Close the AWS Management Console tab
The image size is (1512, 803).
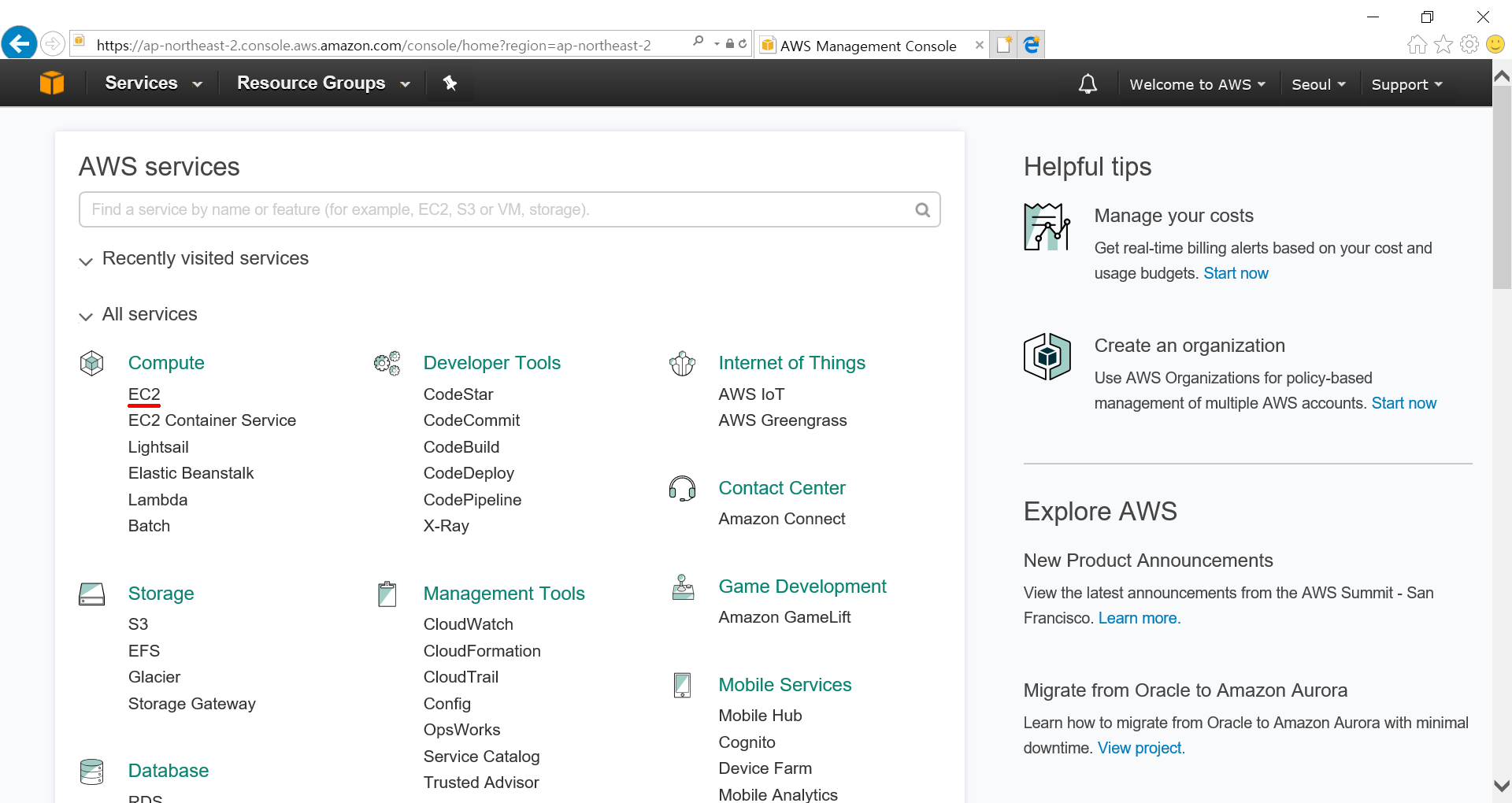pyautogui.click(x=979, y=45)
